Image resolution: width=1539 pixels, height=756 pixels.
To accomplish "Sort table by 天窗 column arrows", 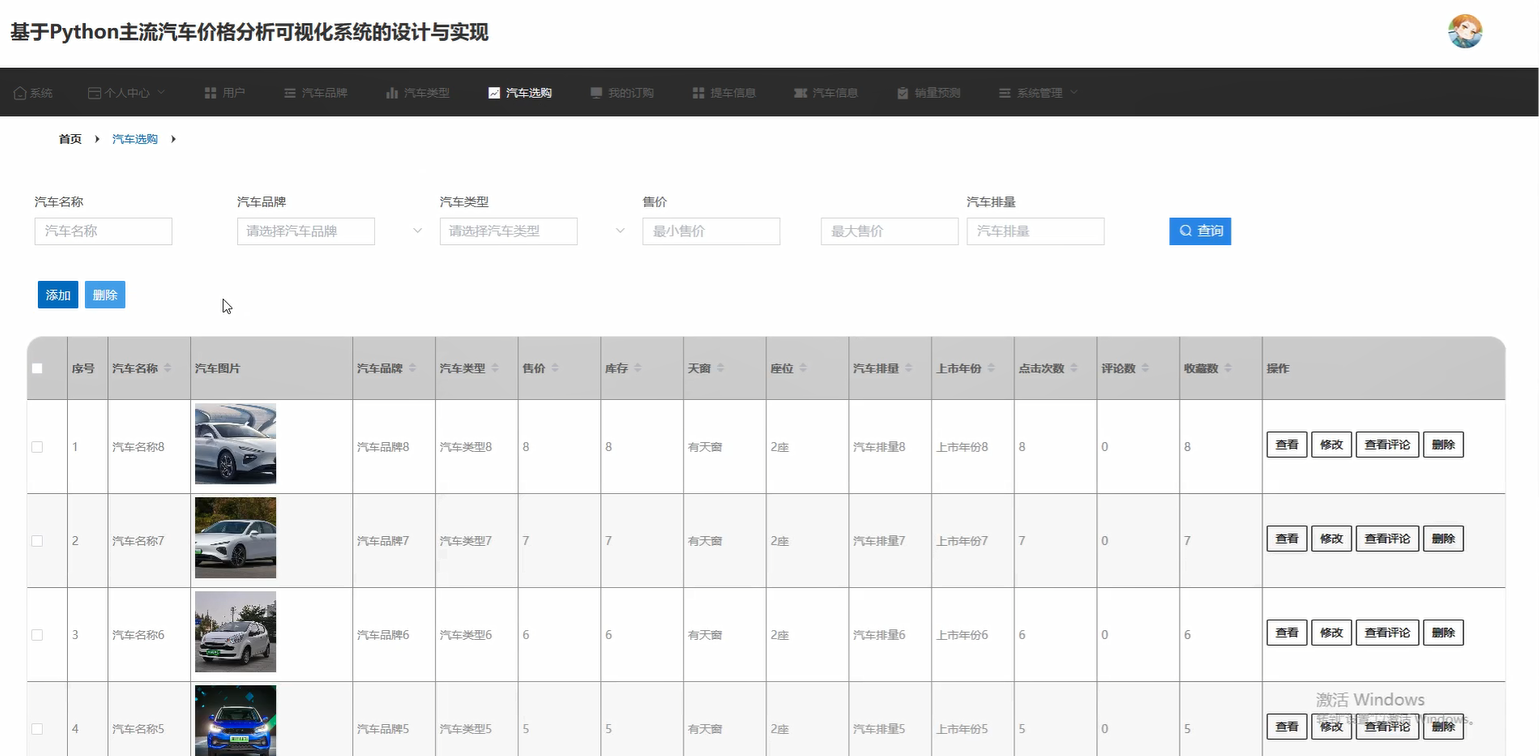I will [720, 368].
